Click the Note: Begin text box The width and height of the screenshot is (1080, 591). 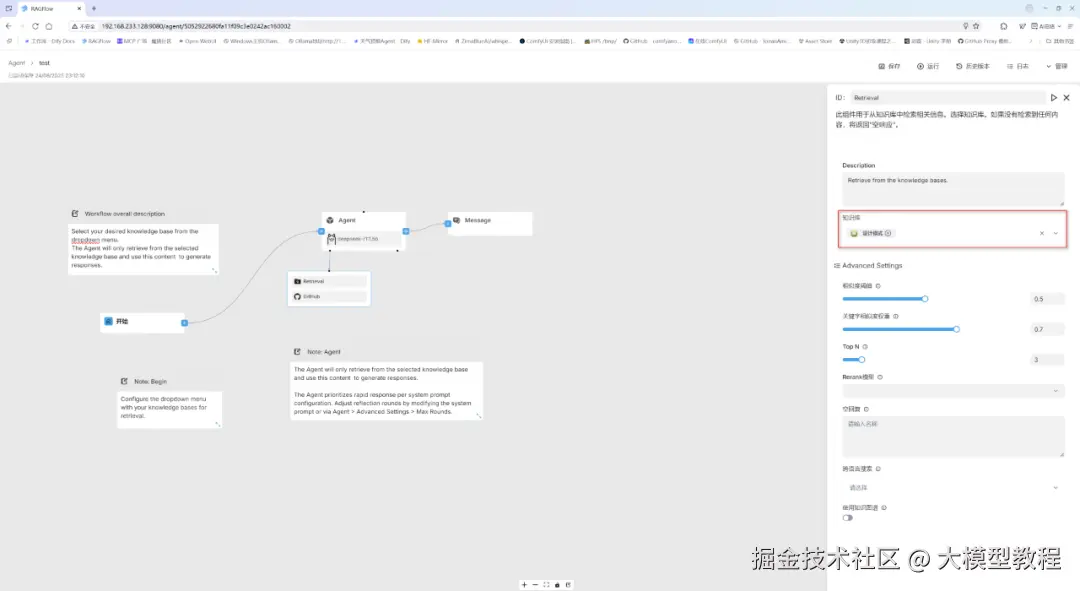[169, 409]
